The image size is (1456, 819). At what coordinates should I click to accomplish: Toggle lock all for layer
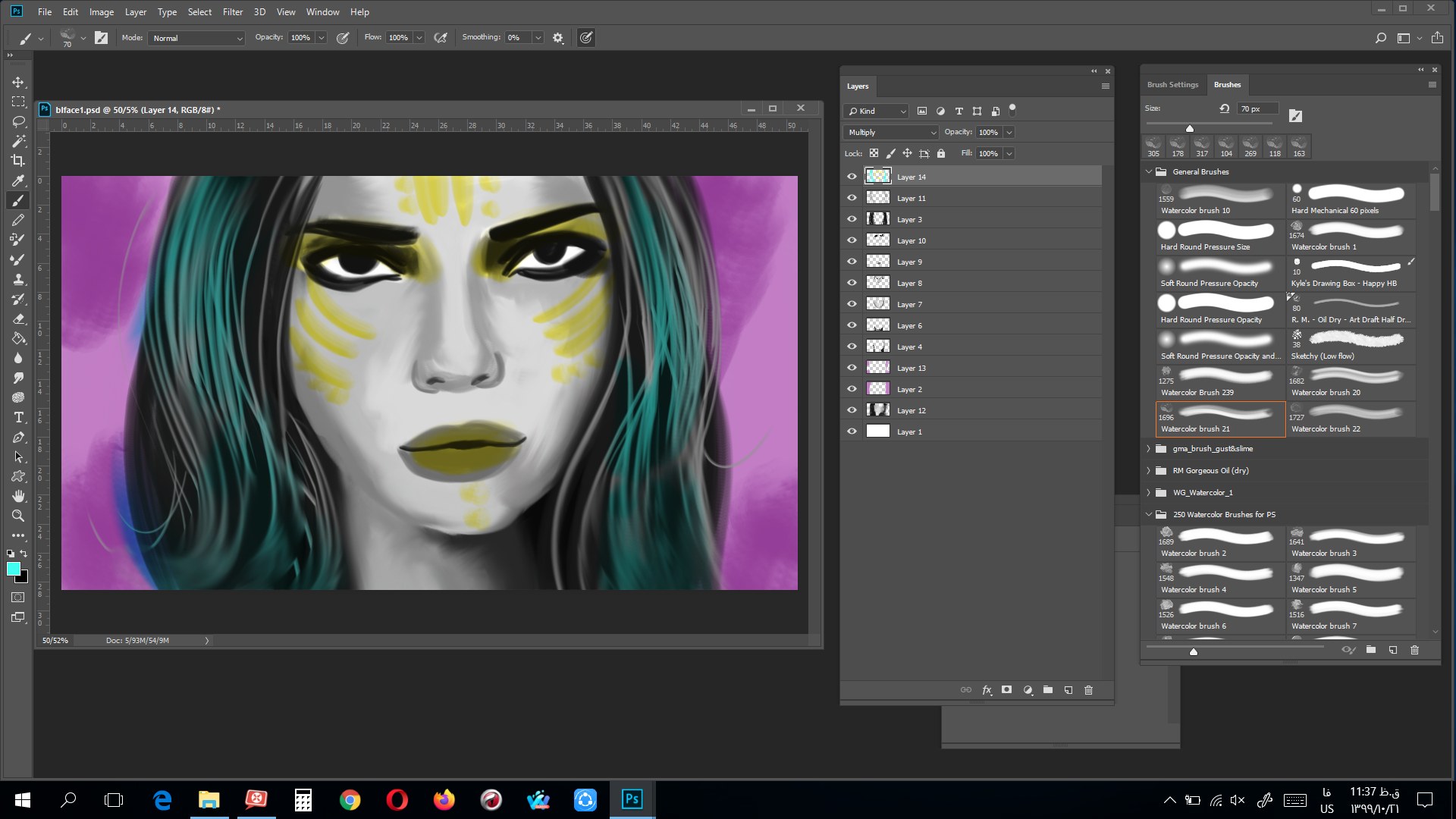(941, 153)
